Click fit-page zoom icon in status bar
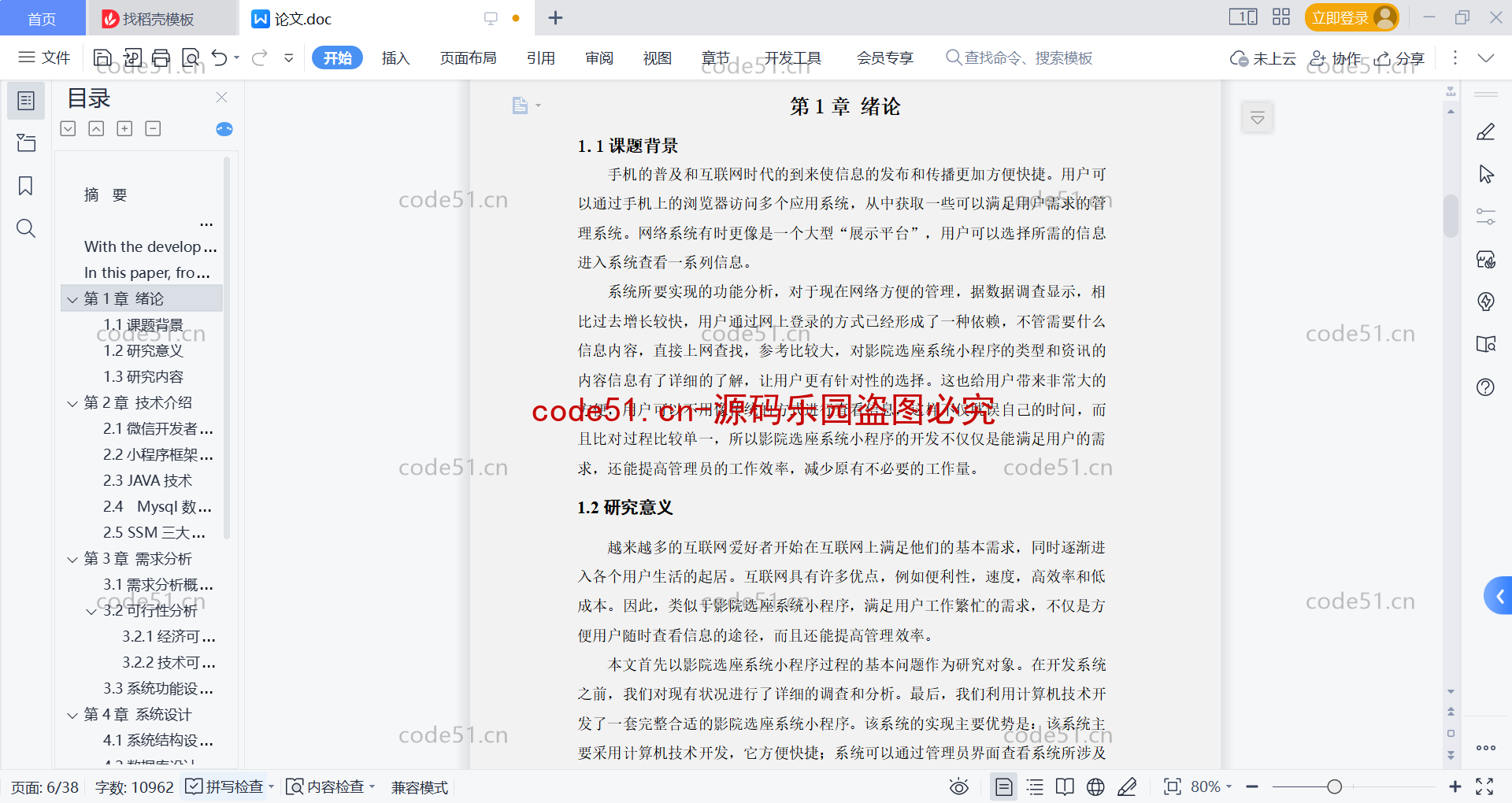Screen dimensions: 1512x803 tap(1173, 786)
